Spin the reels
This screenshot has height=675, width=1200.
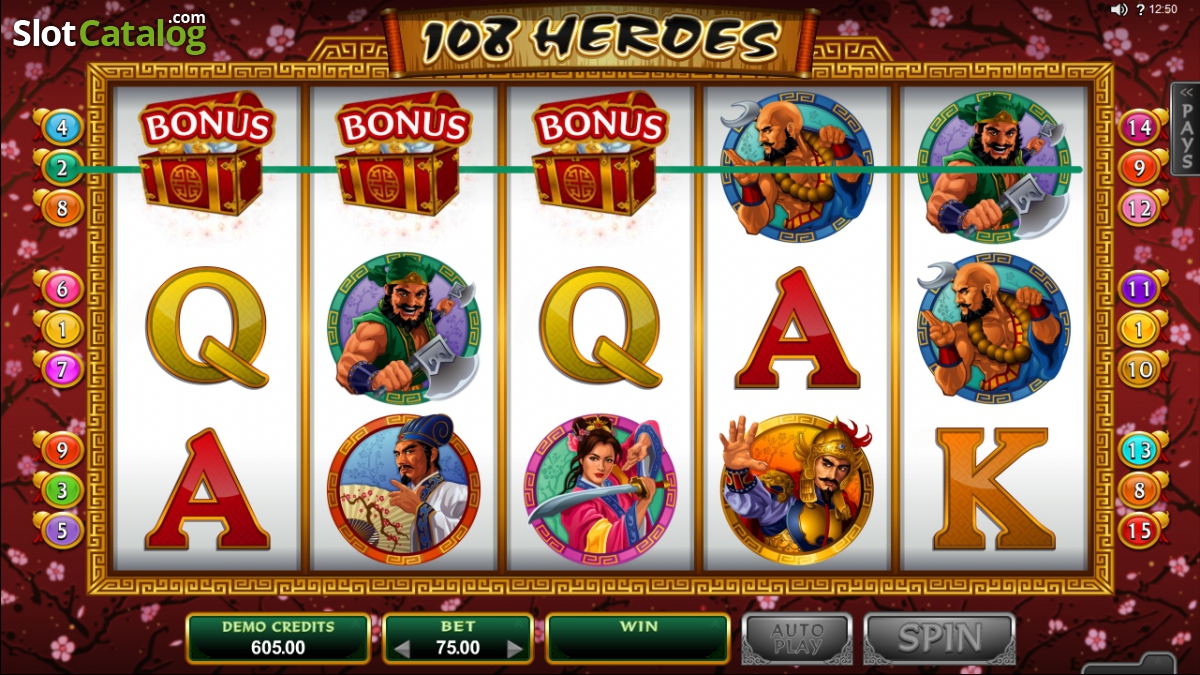point(941,639)
